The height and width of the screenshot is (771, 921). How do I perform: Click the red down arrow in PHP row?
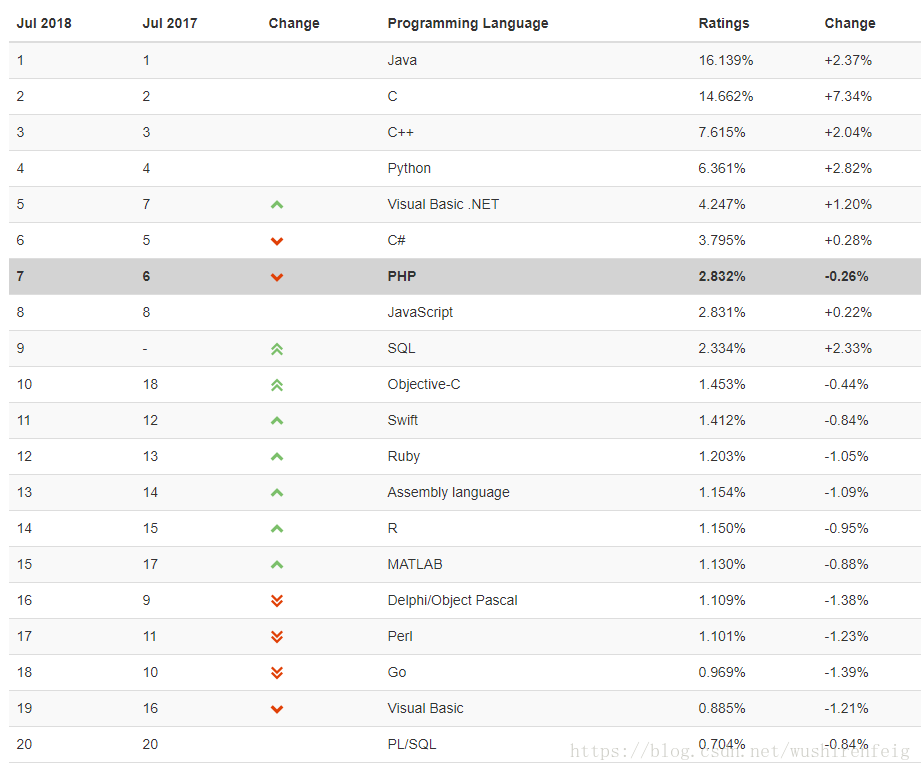tap(277, 277)
